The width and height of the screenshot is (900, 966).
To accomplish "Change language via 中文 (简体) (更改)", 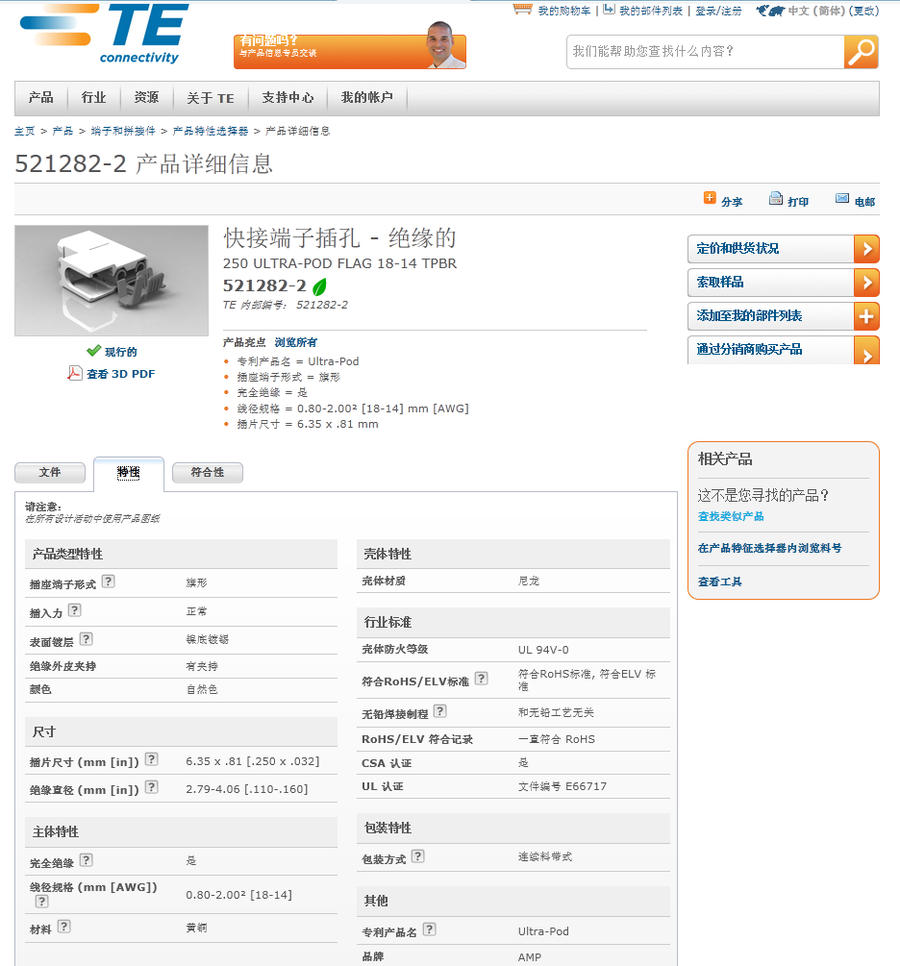I will click(833, 10).
